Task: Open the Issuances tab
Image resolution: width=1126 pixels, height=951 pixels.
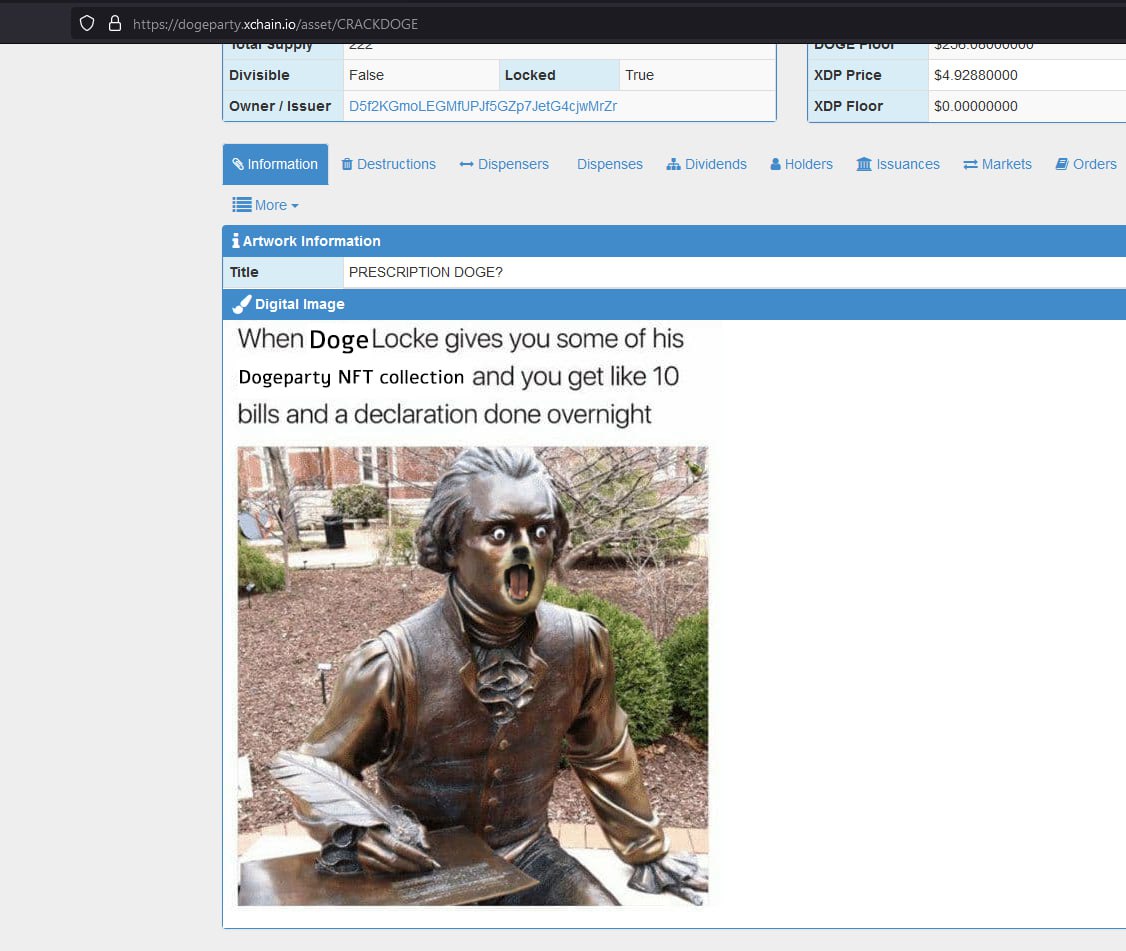Action: 898,164
